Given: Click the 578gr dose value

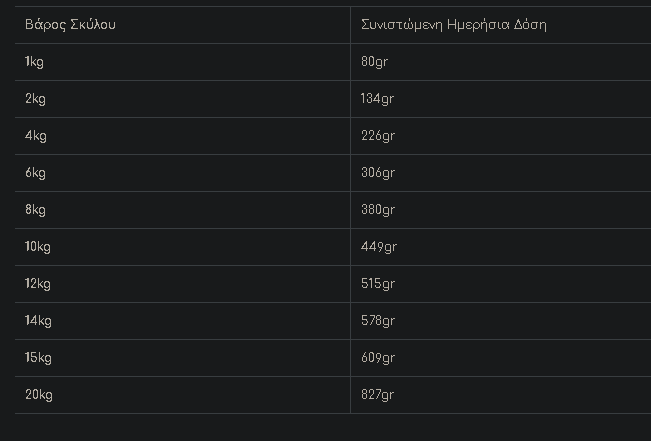Looking at the screenshot, I should [378, 321].
